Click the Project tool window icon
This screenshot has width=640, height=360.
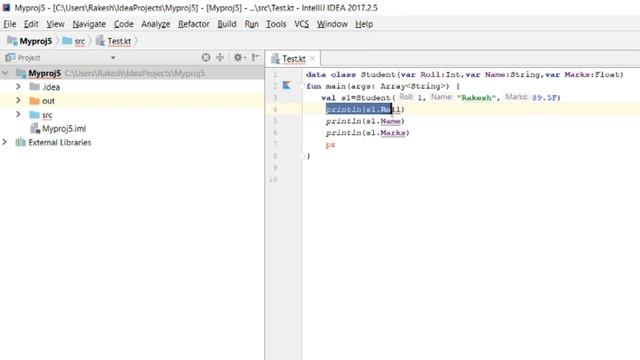[10, 58]
